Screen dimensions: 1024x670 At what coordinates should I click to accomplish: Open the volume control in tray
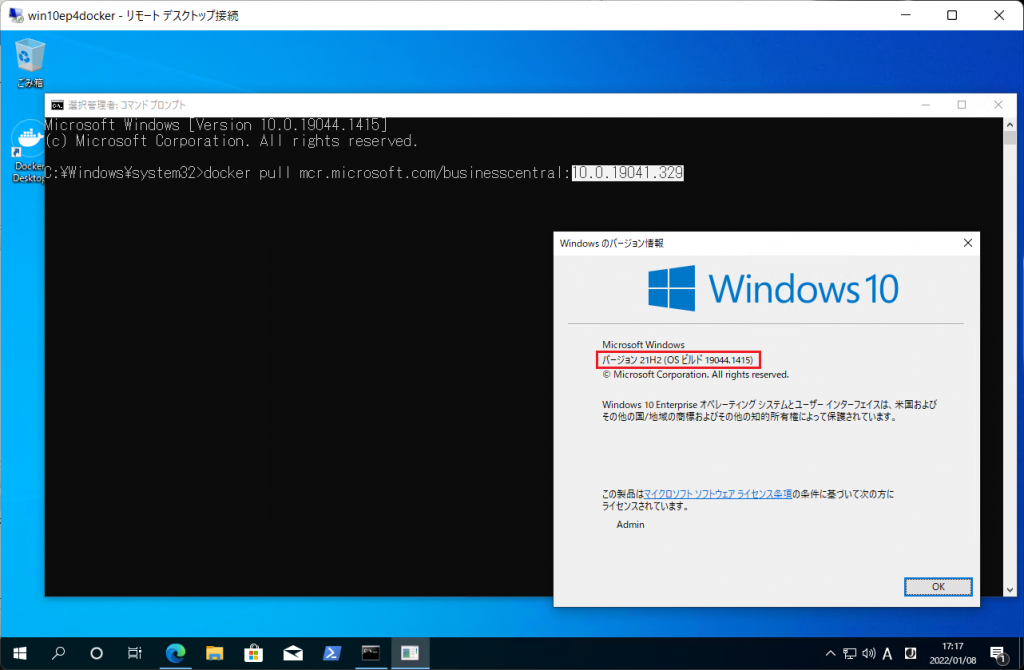[869, 653]
